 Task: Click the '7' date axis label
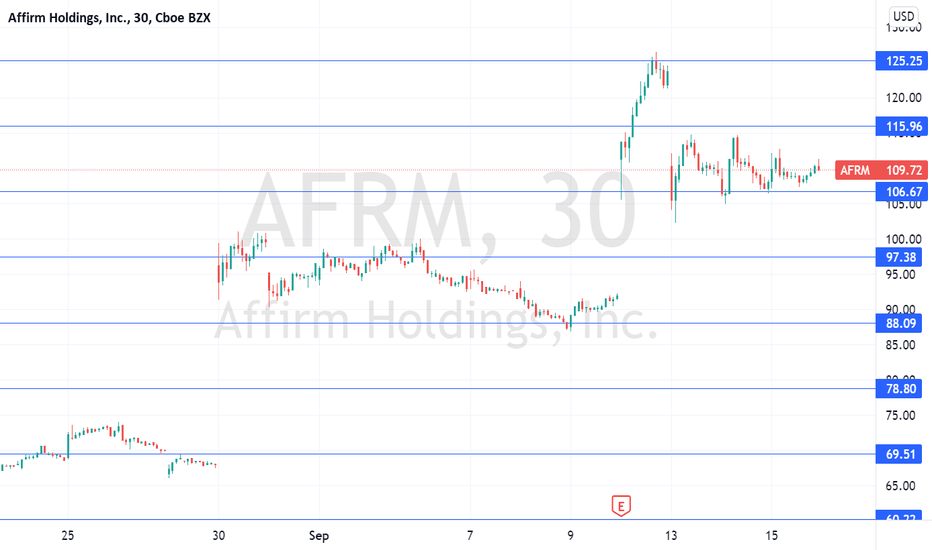coord(470,536)
